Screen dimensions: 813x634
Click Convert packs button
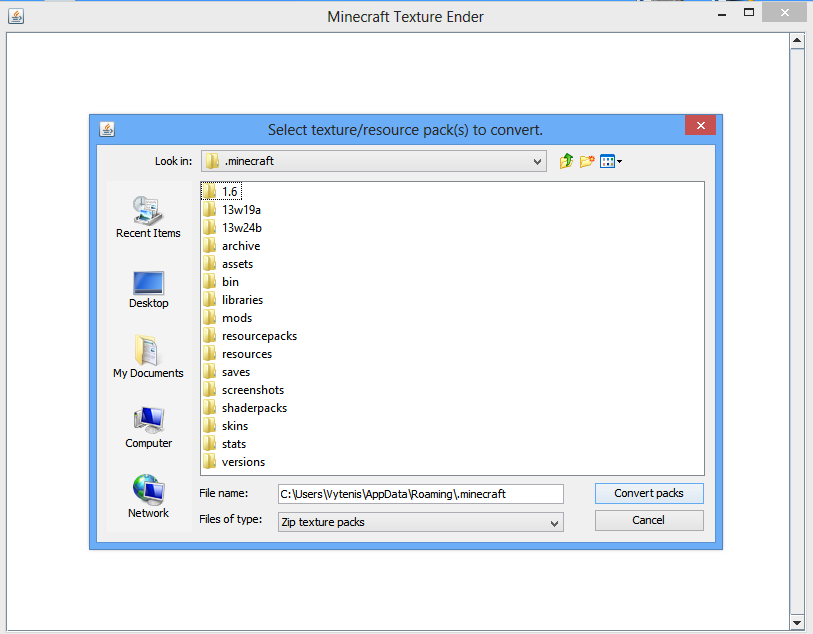[x=649, y=494]
